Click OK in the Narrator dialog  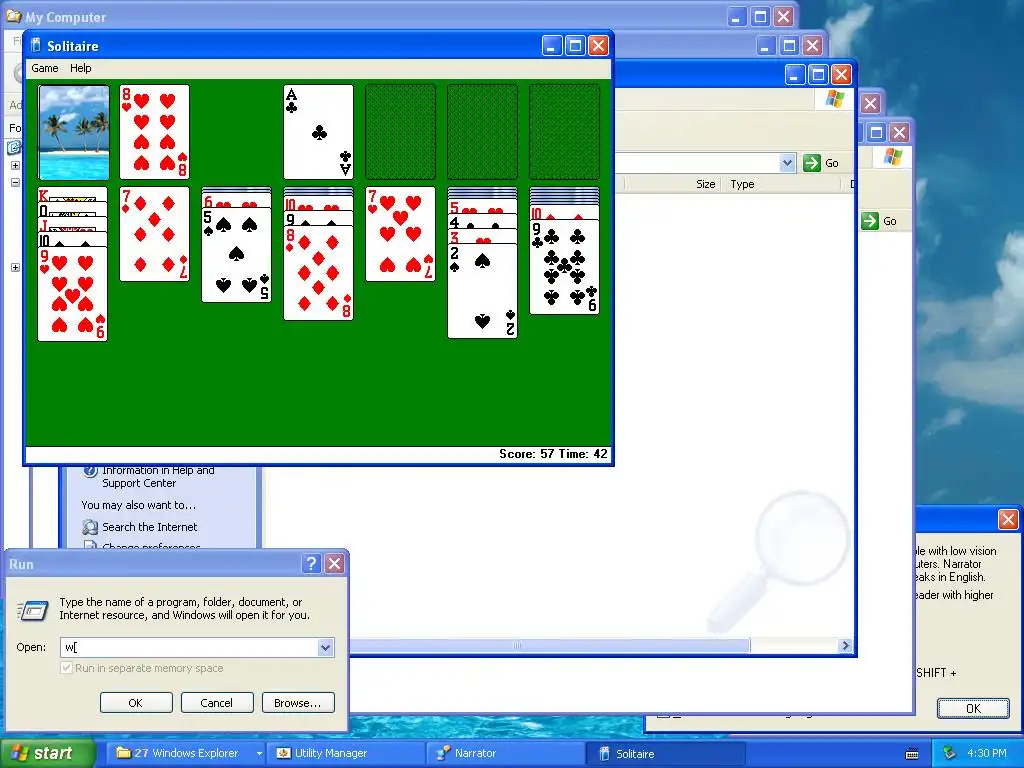tap(973, 709)
